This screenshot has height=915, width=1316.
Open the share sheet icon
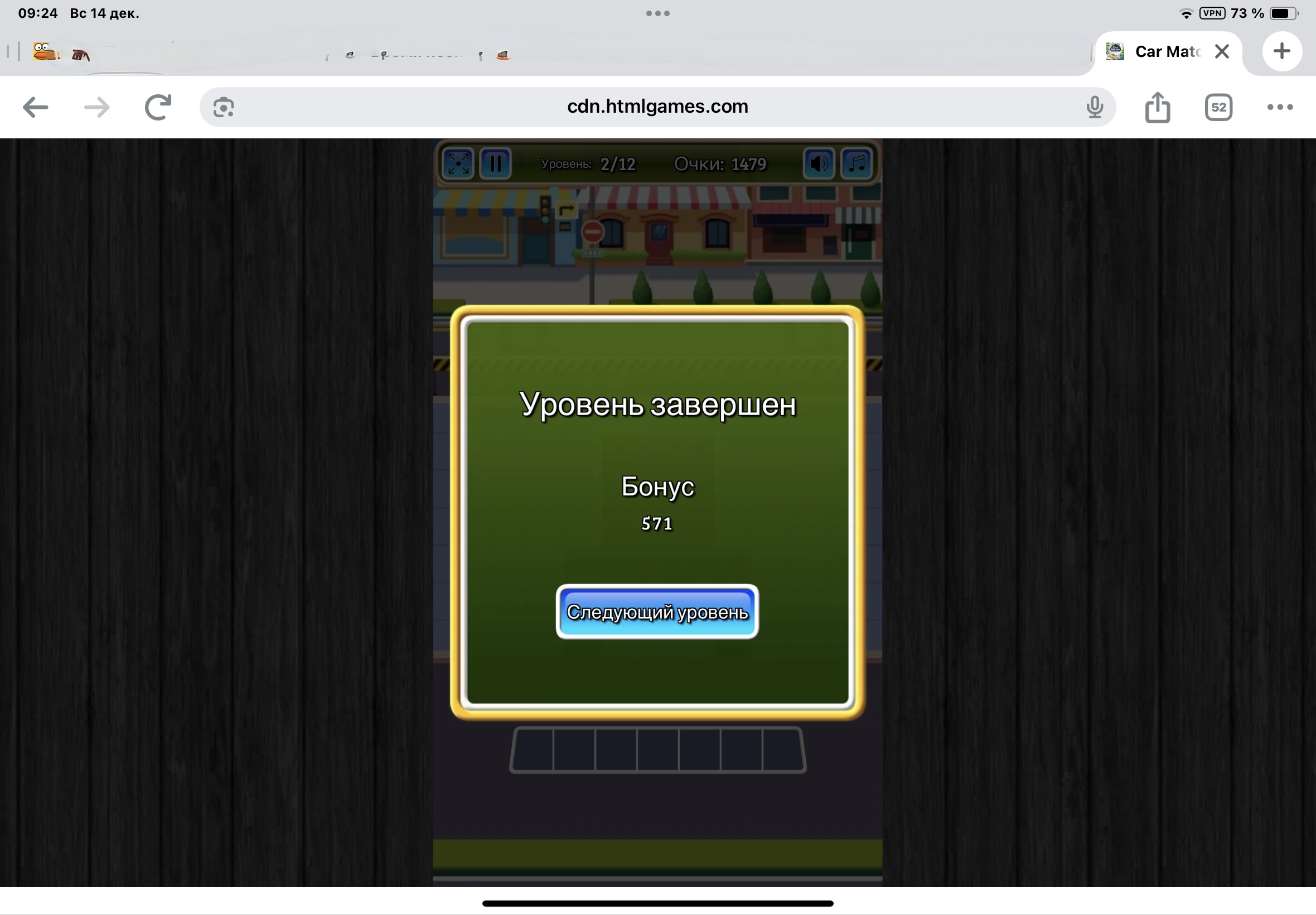click(1157, 107)
